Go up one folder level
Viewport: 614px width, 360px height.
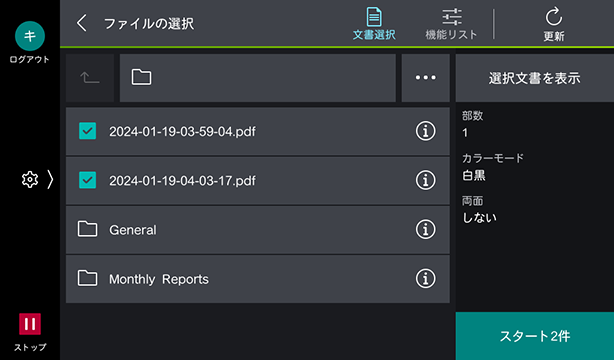click(x=90, y=78)
